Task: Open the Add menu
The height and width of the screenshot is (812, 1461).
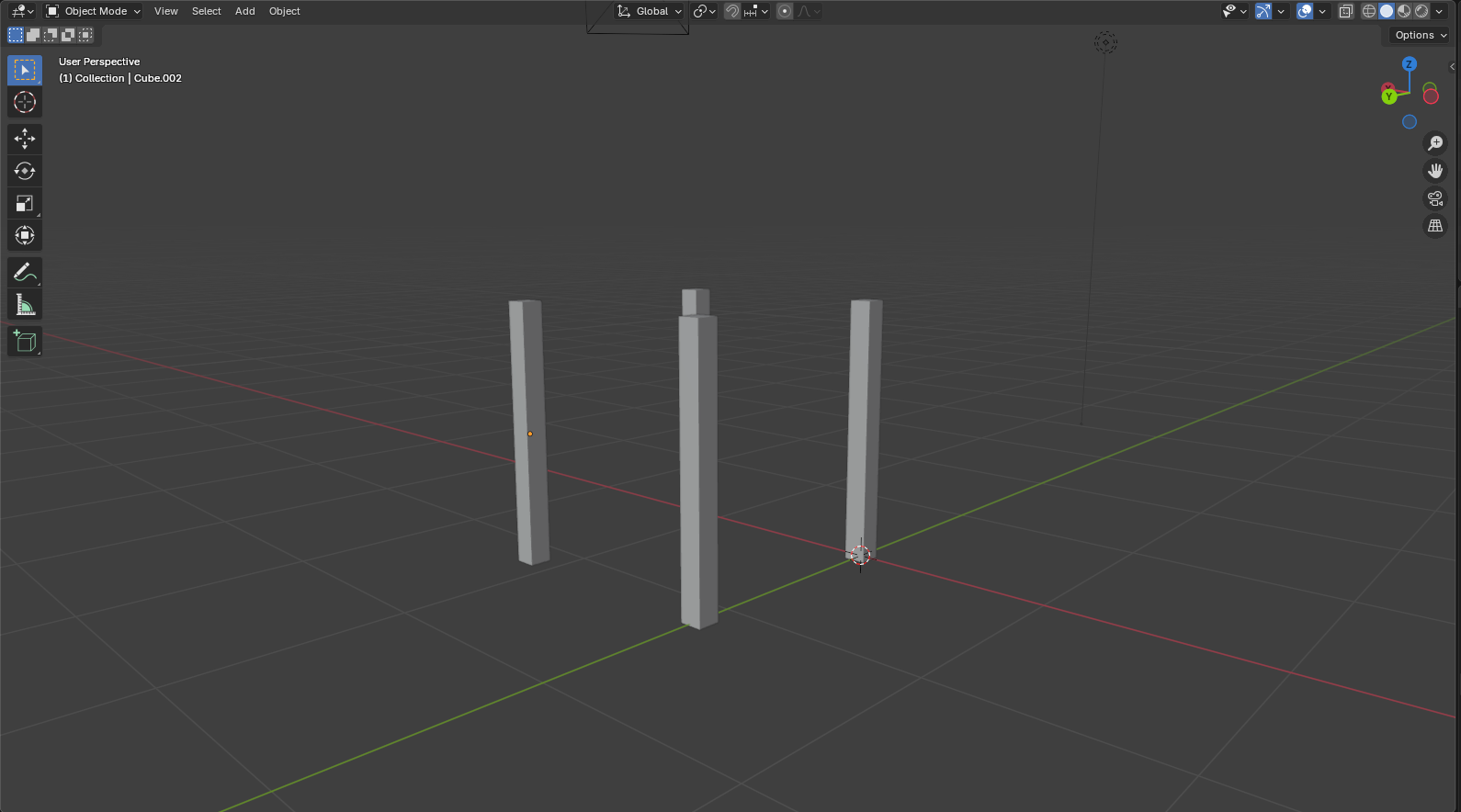Action: pyautogui.click(x=244, y=11)
